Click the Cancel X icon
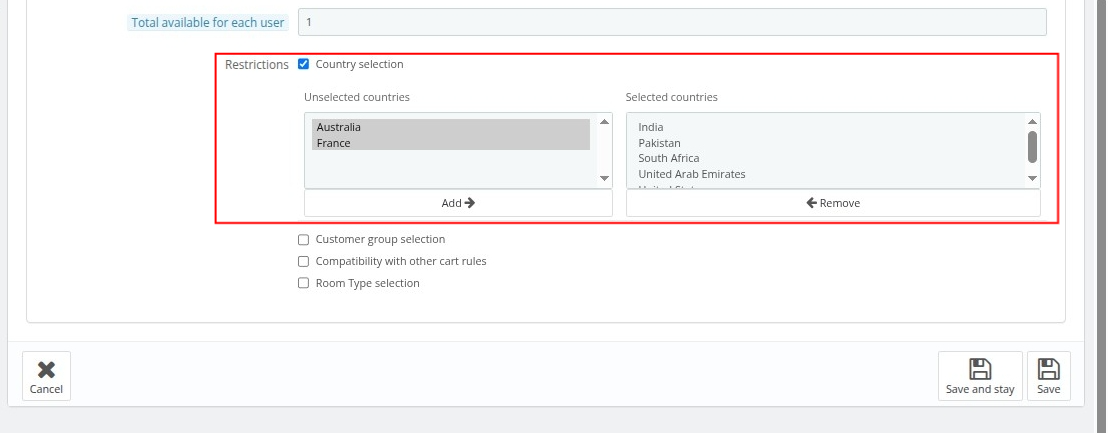 point(46,369)
